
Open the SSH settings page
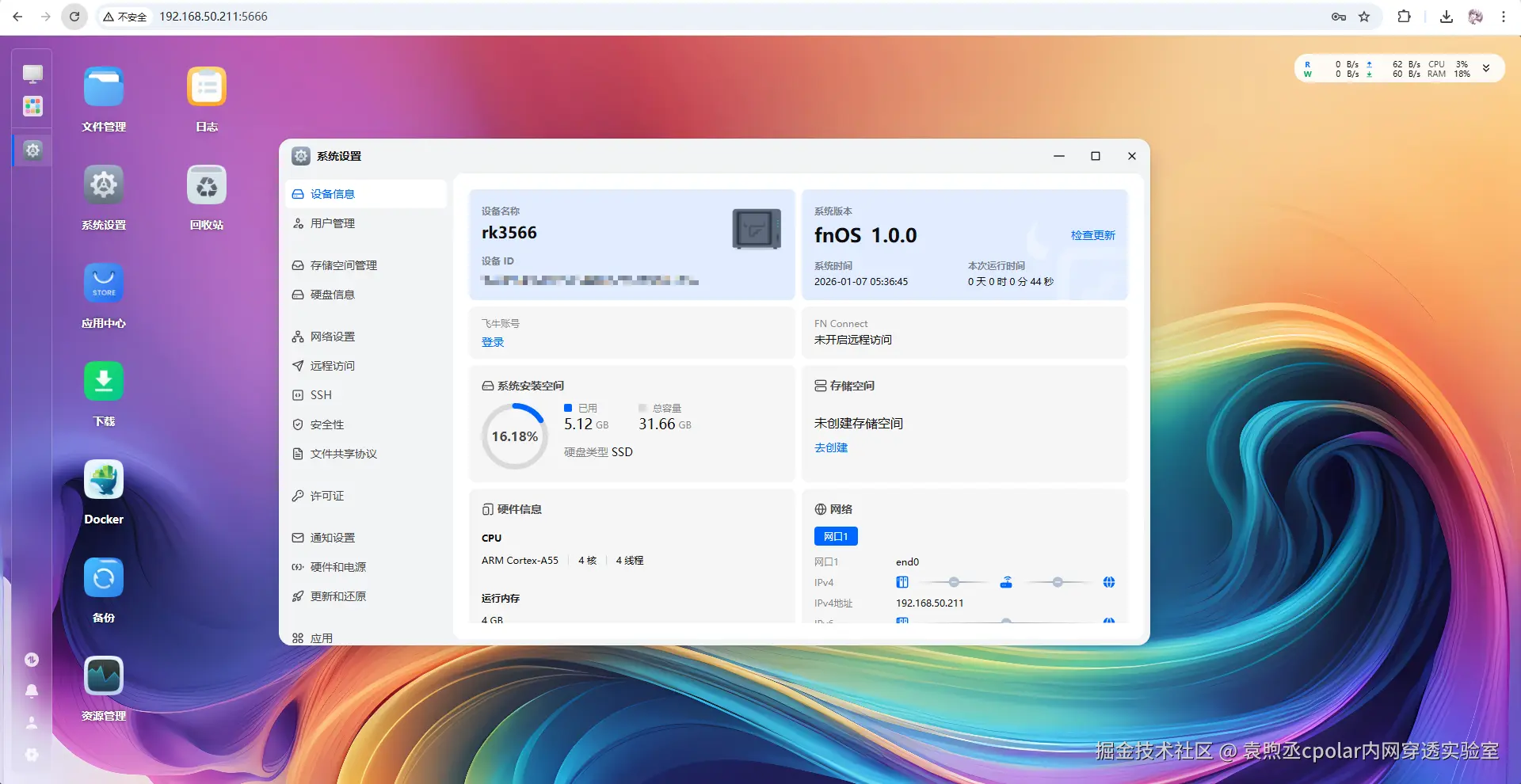coord(366,395)
